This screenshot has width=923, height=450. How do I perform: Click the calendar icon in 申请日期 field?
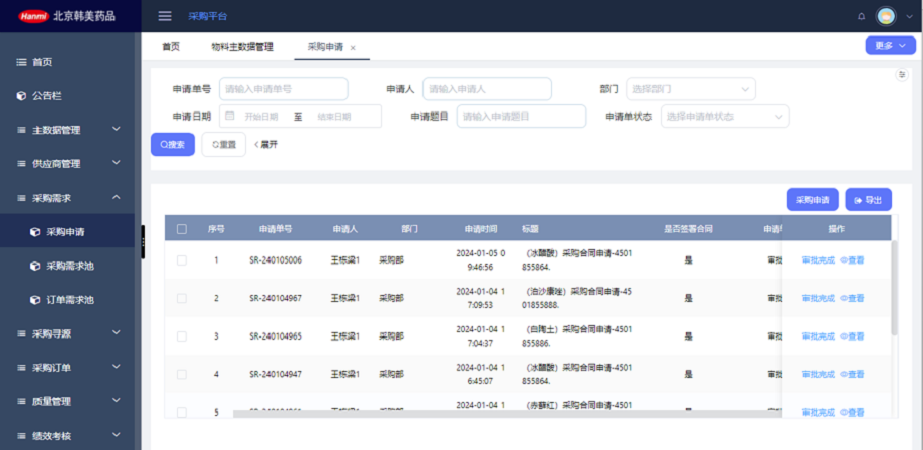[x=229, y=116]
